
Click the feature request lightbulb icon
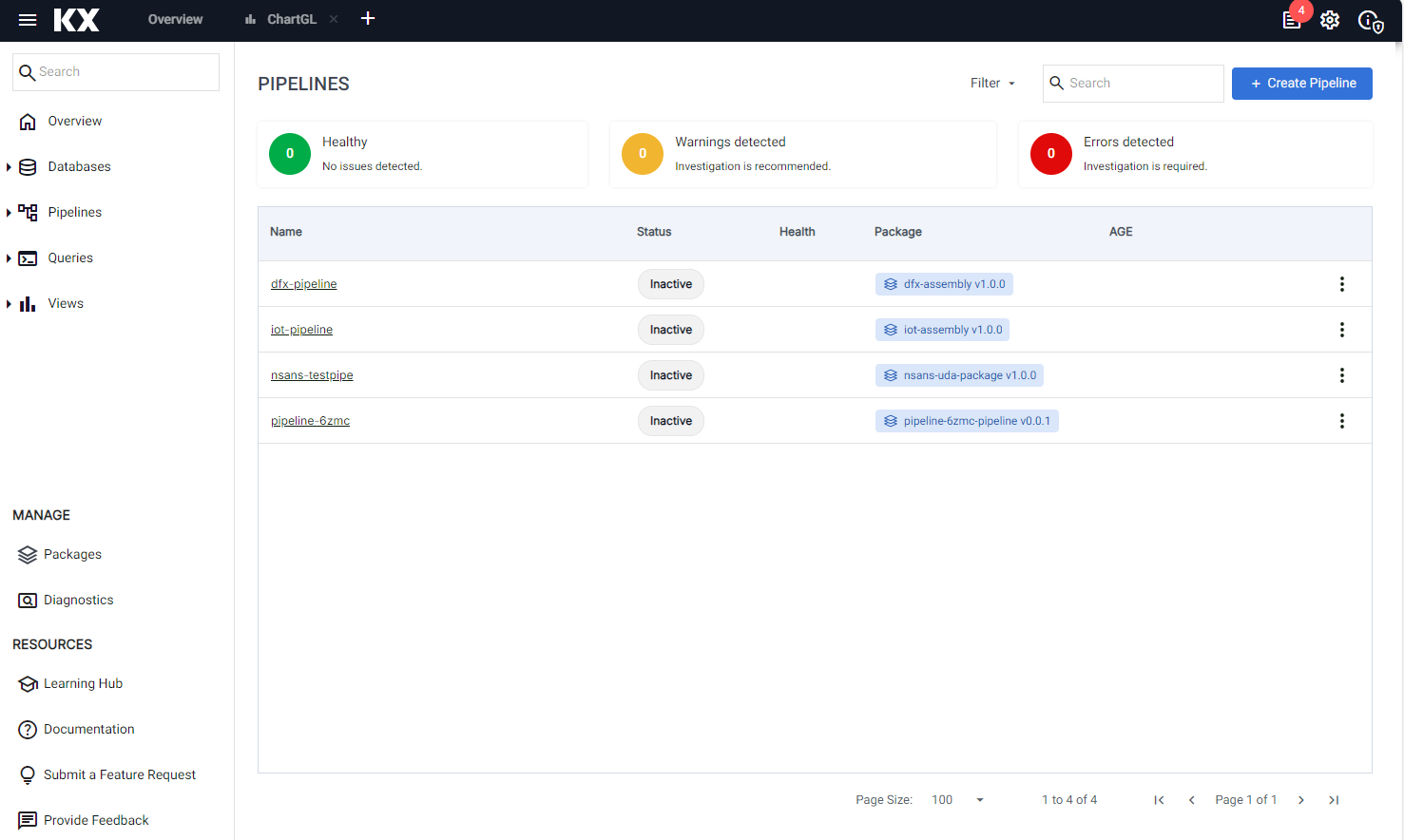[28, 775]
